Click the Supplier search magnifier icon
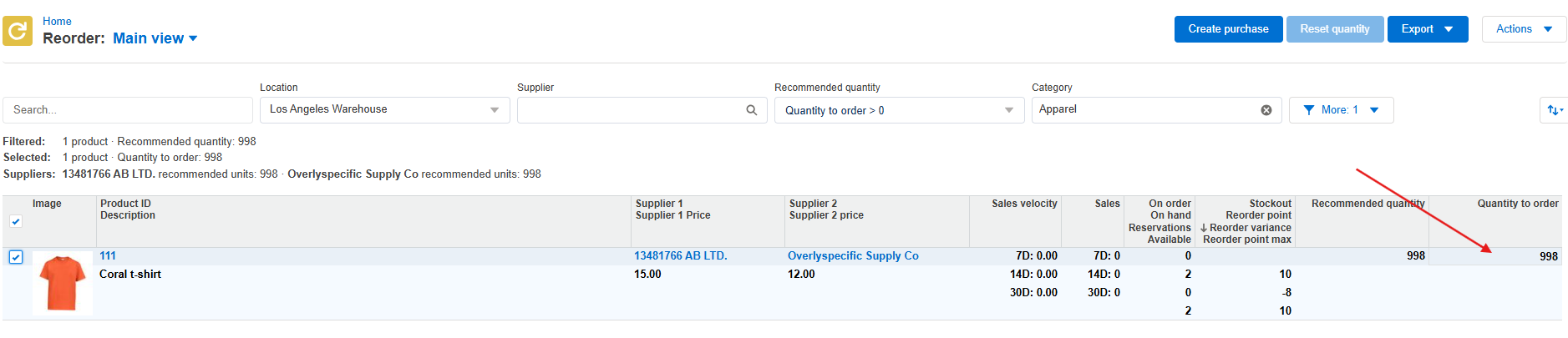This screenshot has width=1568, height=338. coord(751,110)
